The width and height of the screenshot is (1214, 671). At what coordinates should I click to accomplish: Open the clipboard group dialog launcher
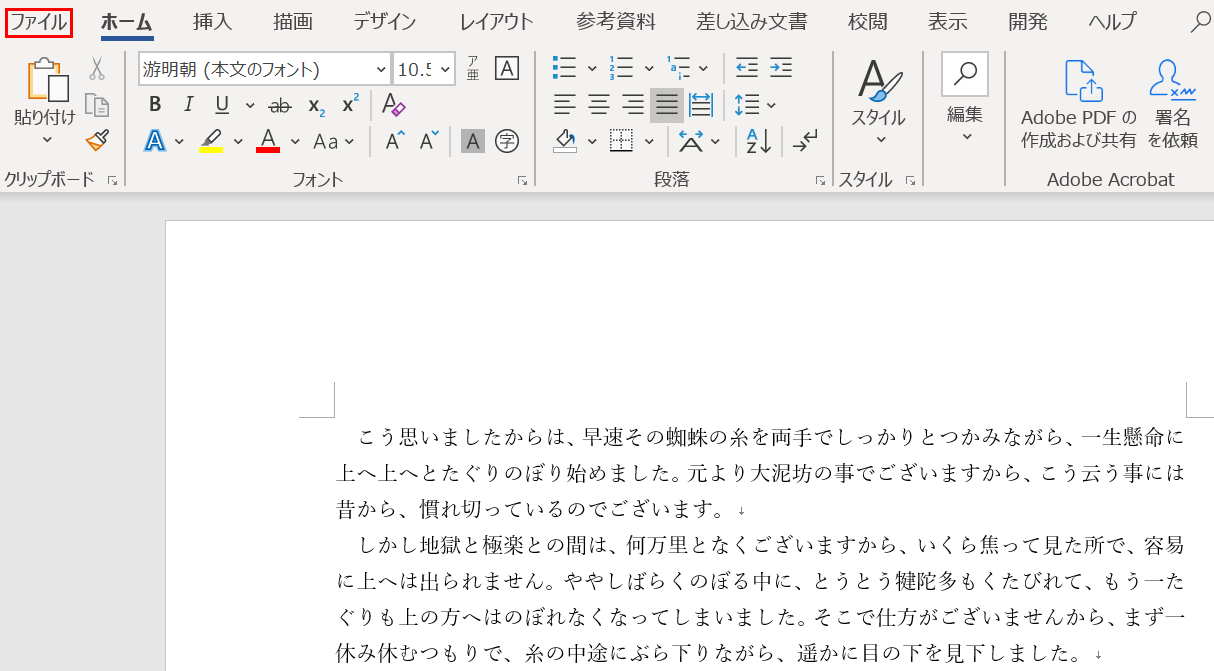112,180
